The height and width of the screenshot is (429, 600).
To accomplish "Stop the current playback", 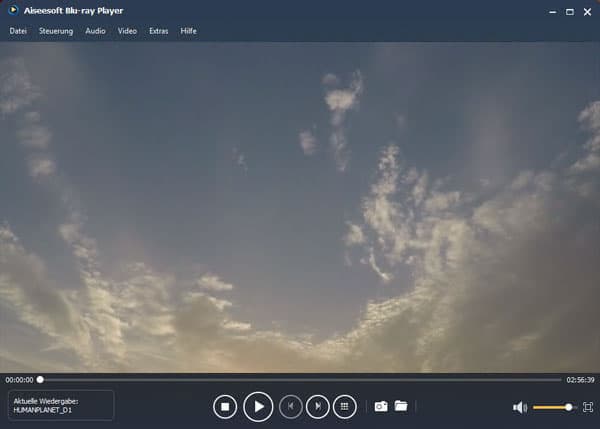I will 225,406.
